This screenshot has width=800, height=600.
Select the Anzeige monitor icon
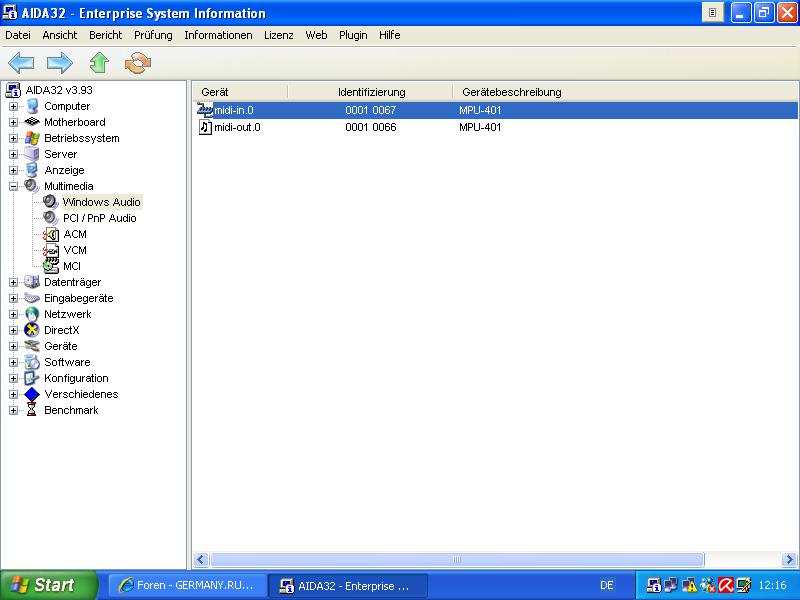32,170
